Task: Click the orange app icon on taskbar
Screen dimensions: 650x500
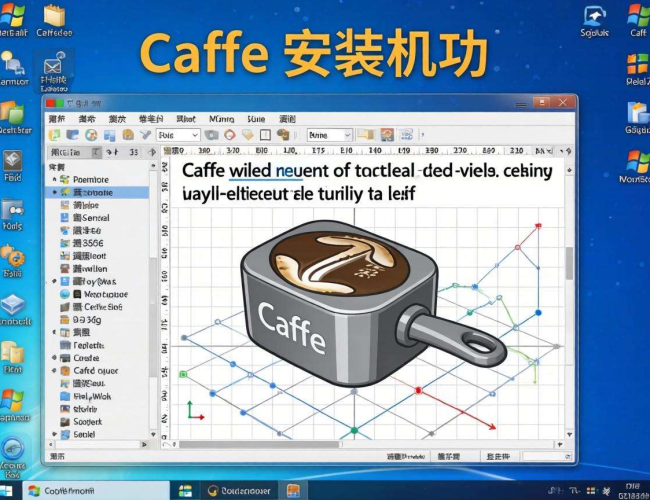Action: click(293, 491)
